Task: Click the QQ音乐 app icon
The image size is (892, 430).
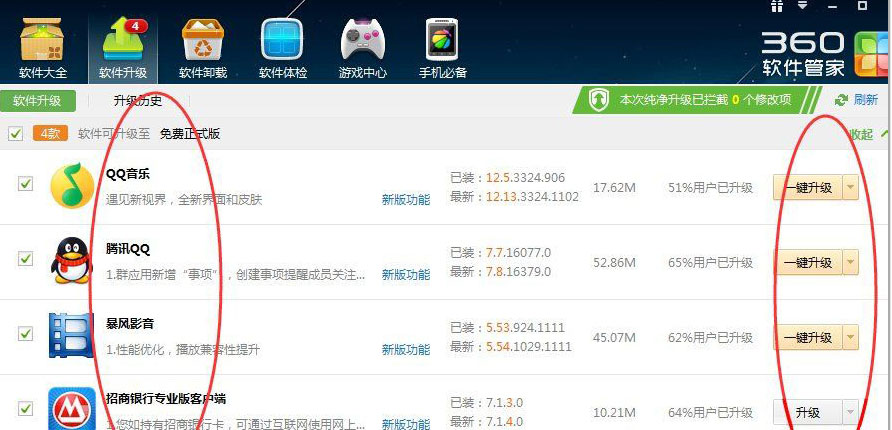Action: tap(72, 185)
